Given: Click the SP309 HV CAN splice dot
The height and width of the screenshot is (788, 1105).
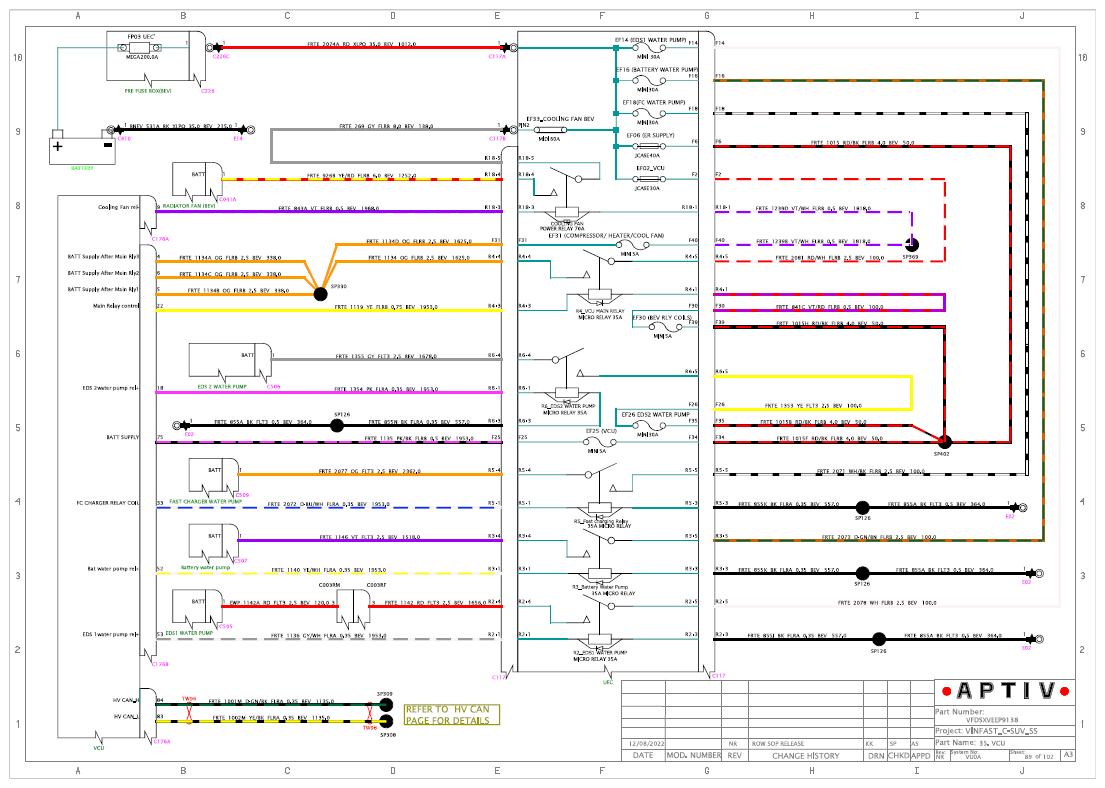Looking at the screenshot, I should tap(385, 705).
